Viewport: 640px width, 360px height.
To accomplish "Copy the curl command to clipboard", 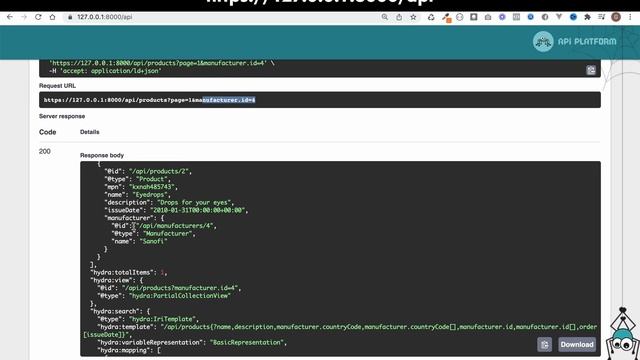I will pos(591,70).
